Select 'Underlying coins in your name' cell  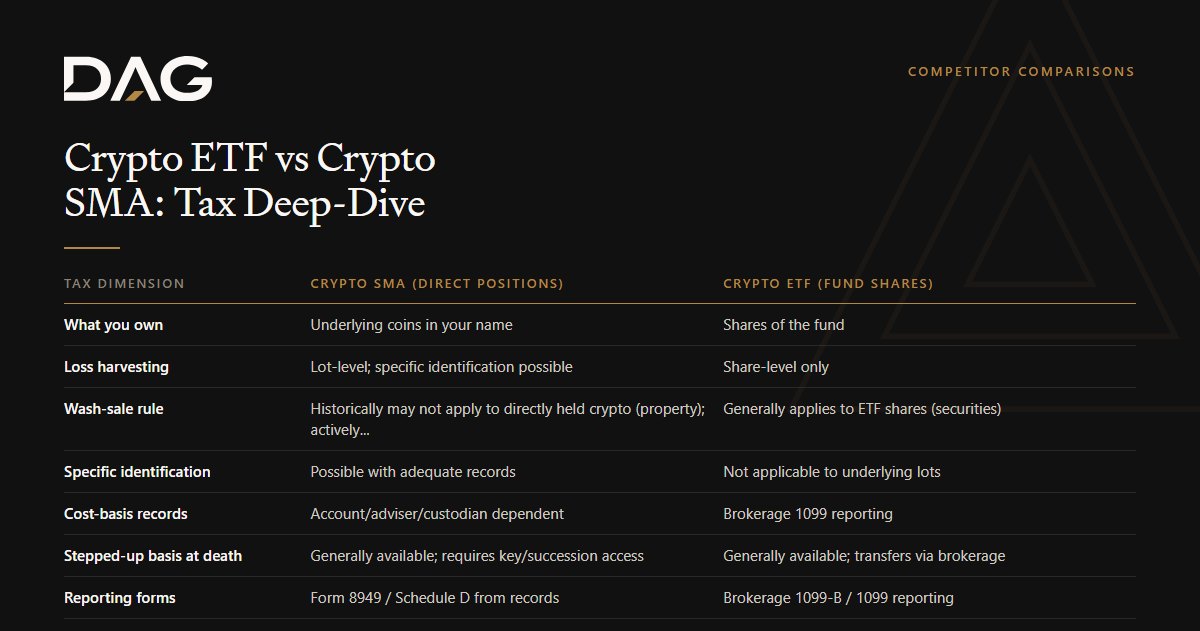pos(411,325)
